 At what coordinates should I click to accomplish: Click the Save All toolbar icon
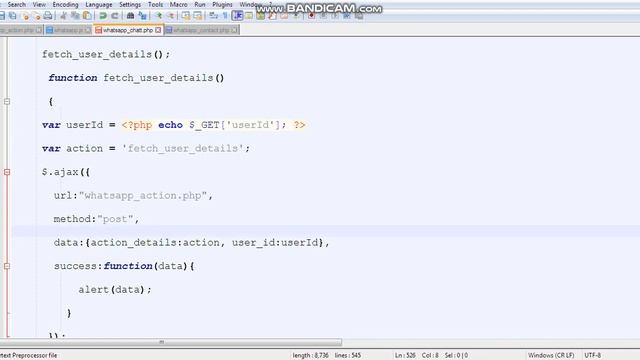click(13, 16)
